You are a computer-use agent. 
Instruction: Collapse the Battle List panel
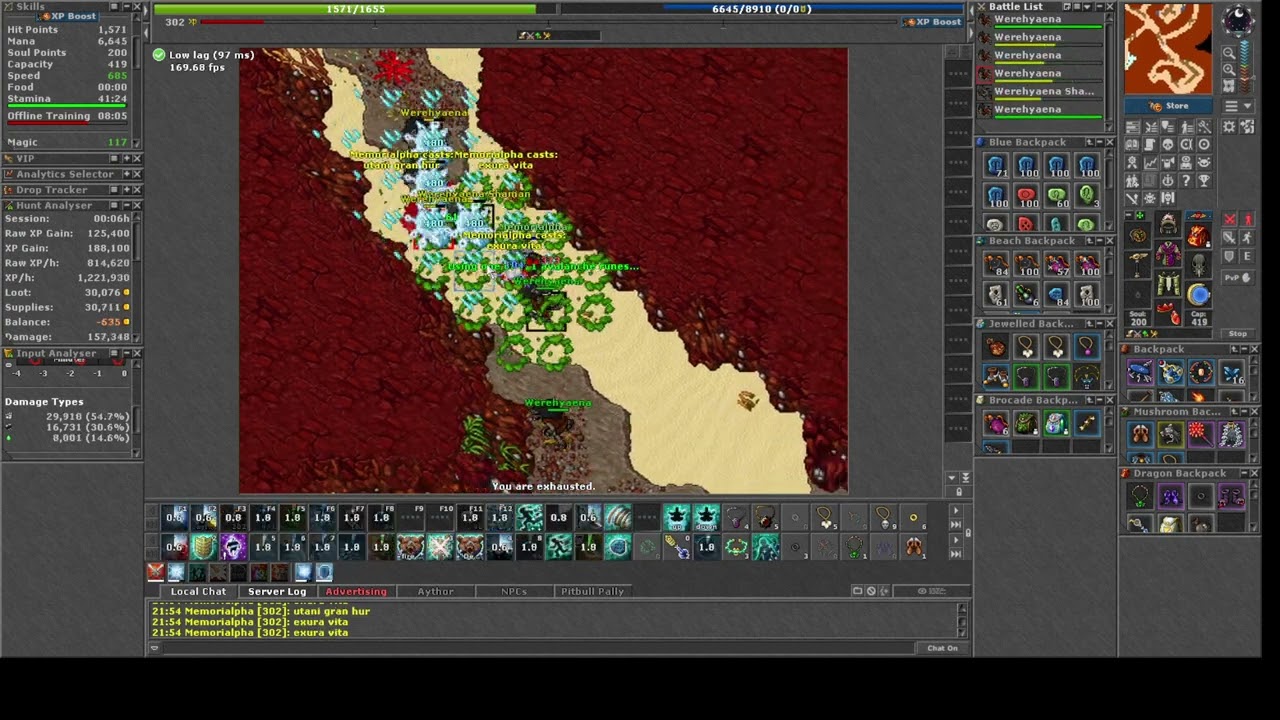1100,7
